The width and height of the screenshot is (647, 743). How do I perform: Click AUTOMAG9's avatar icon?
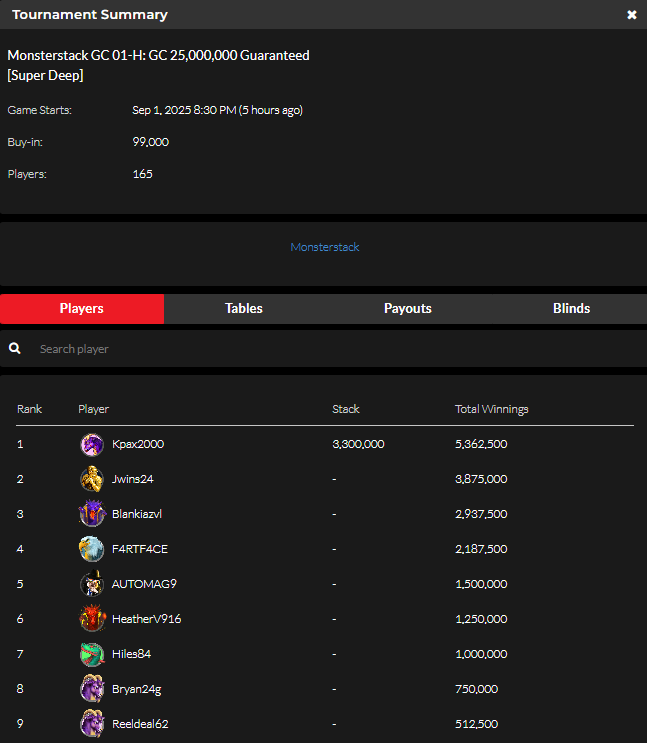tap(92, 584)
